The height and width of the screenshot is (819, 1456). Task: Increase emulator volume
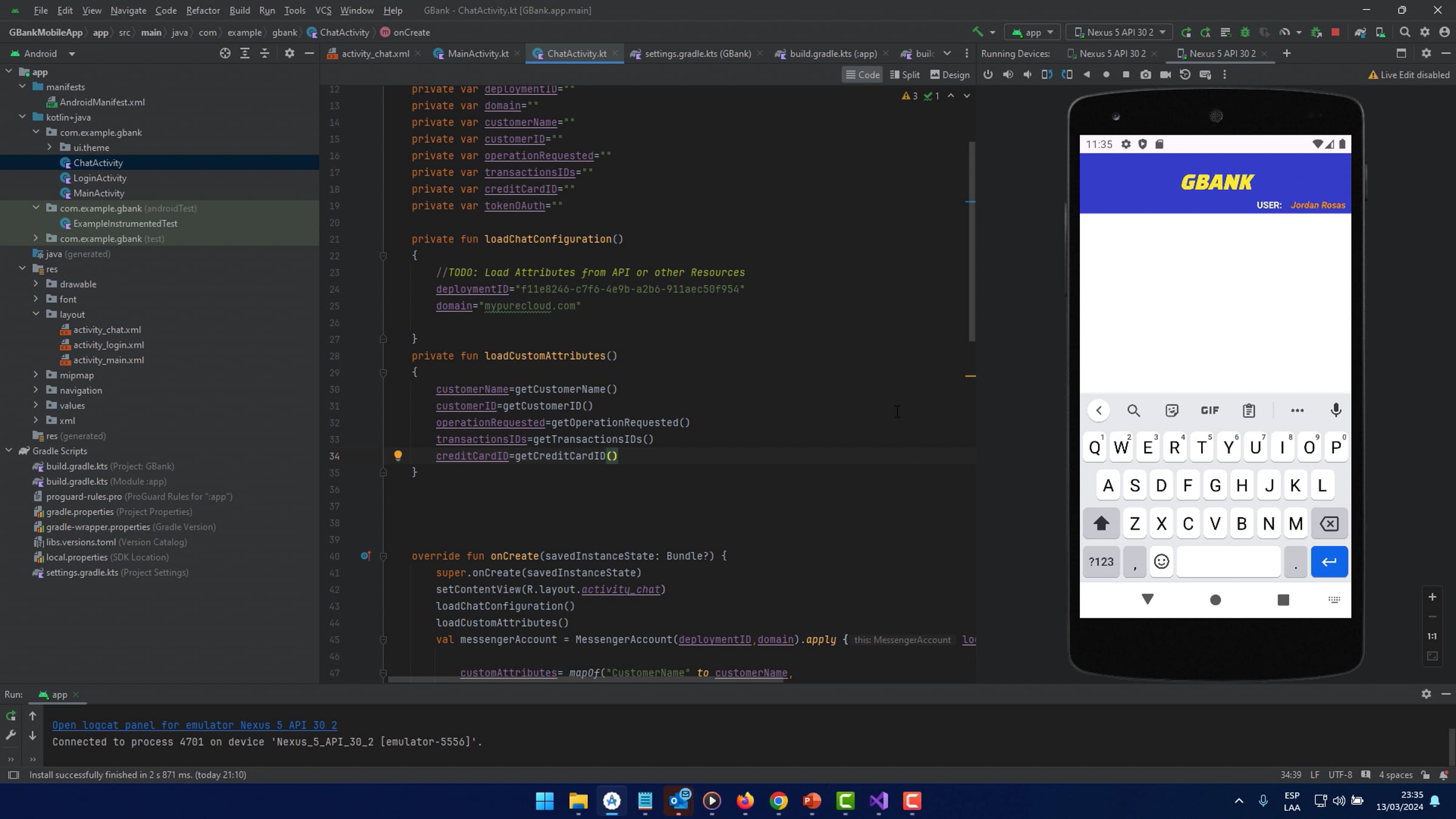tap(1008, 74)
